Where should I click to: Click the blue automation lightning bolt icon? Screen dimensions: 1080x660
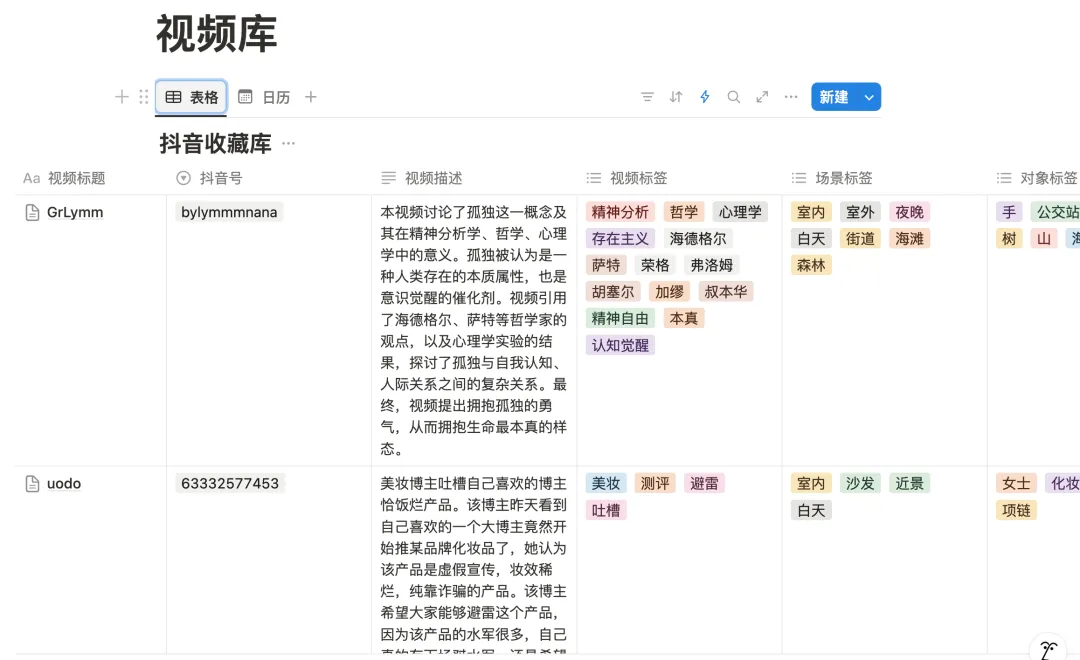click(704, 97)
